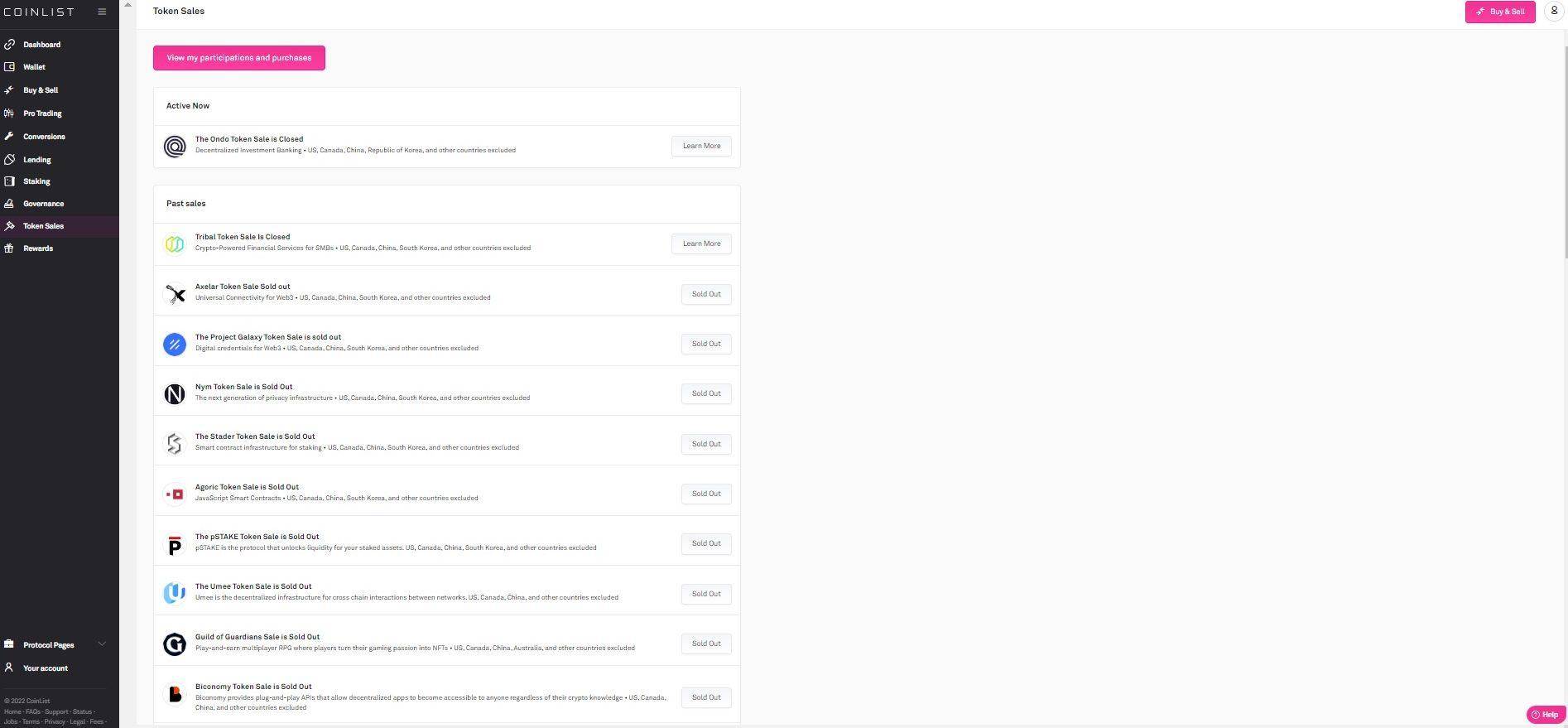This screenshot has width=1568, height=728.
Task: Click Sold Out button for Agoric sale
Action: [x=706, y=494]
